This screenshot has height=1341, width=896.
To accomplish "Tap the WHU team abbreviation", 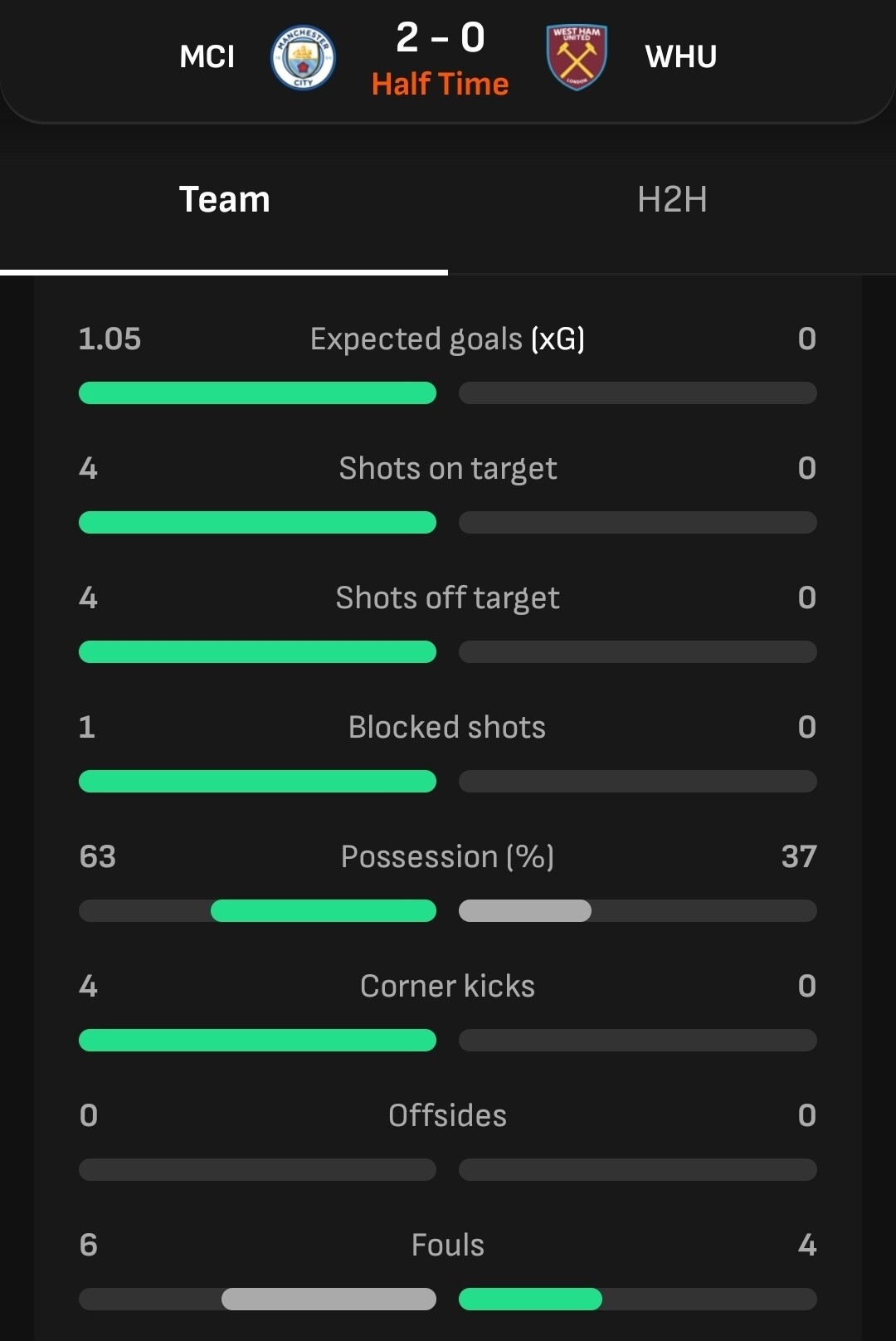I will point(681,57).
